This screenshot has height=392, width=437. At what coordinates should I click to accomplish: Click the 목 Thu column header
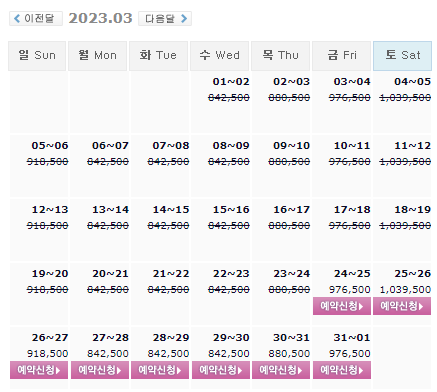(x=280, y=56)
